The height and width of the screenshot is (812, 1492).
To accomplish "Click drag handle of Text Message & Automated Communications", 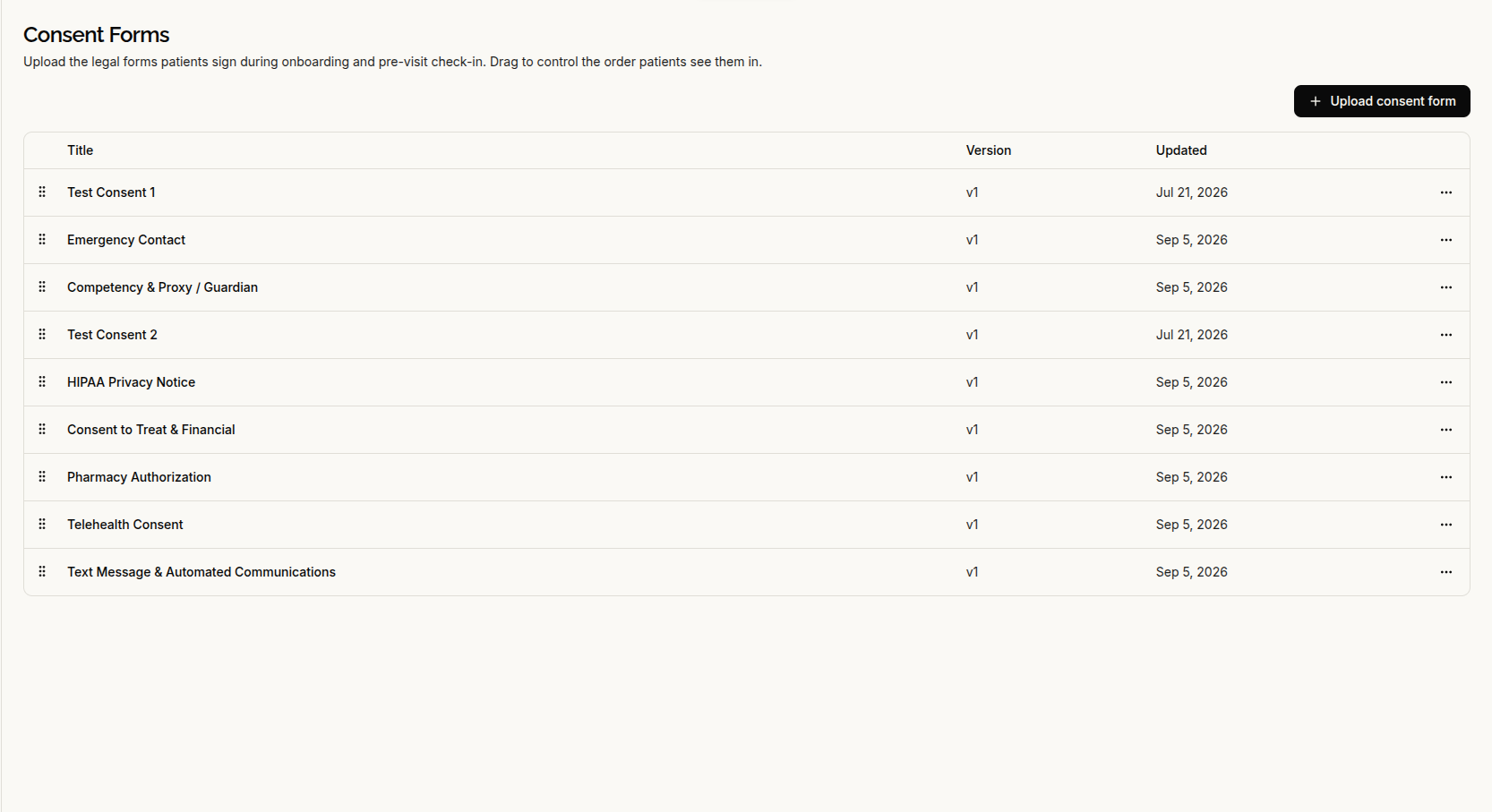I will pyautogui.click(x=42, y=572).
